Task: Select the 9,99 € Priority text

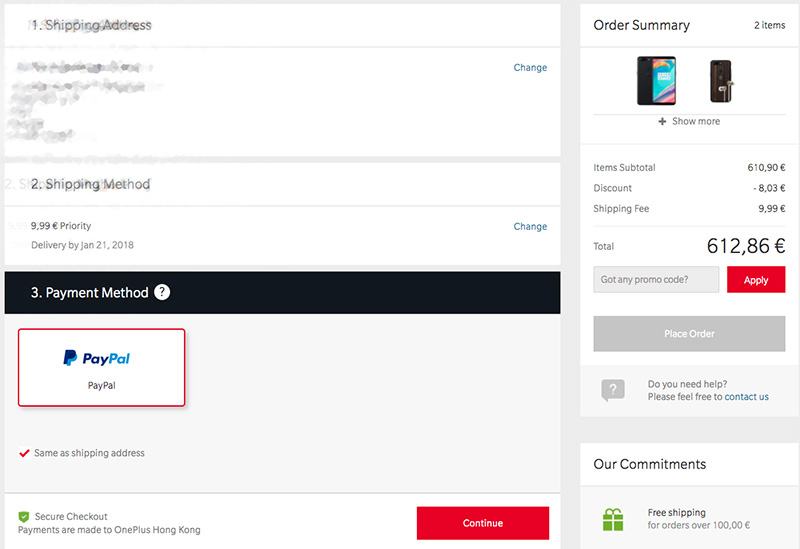Action: click(x=61, y=226)
